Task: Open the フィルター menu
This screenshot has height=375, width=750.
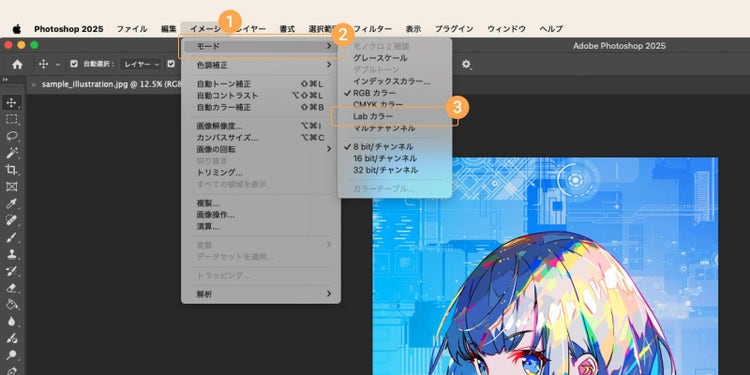Action: point(373,29)
